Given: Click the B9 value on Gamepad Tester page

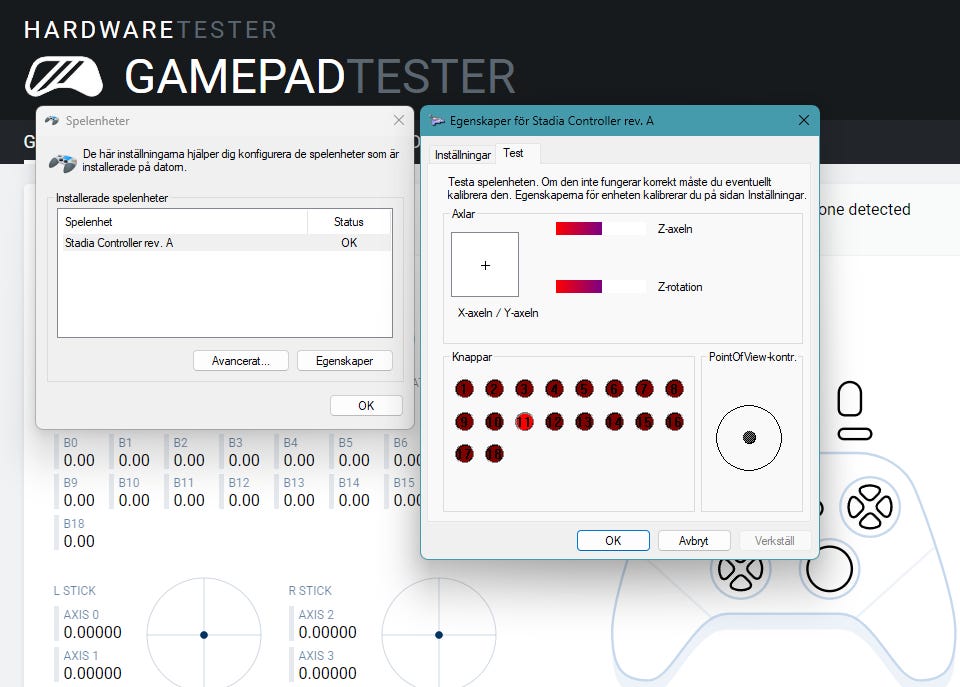Looking at the screenshot, I should coord(79,501).
